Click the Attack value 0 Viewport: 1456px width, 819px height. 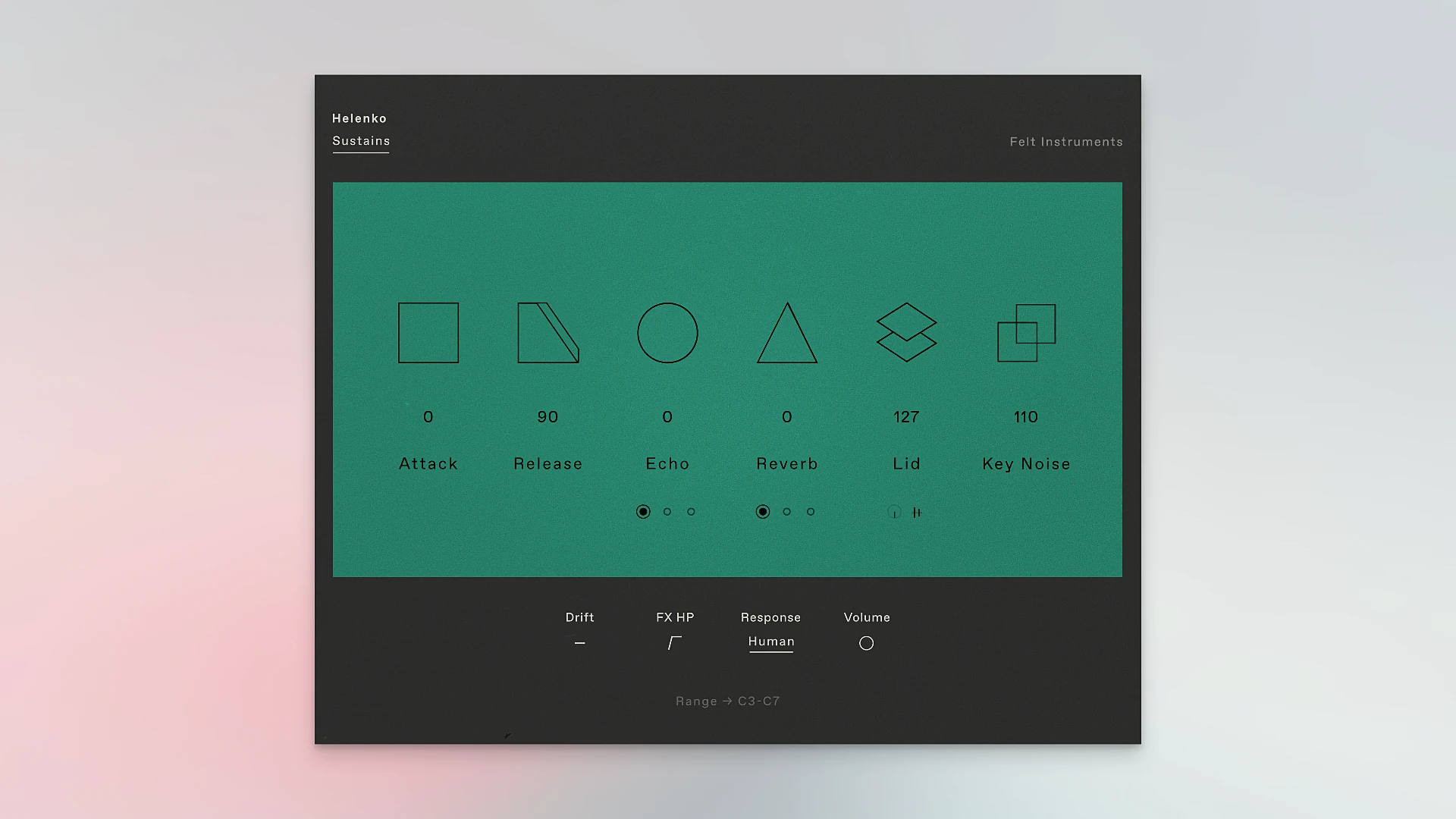point(428,417)
